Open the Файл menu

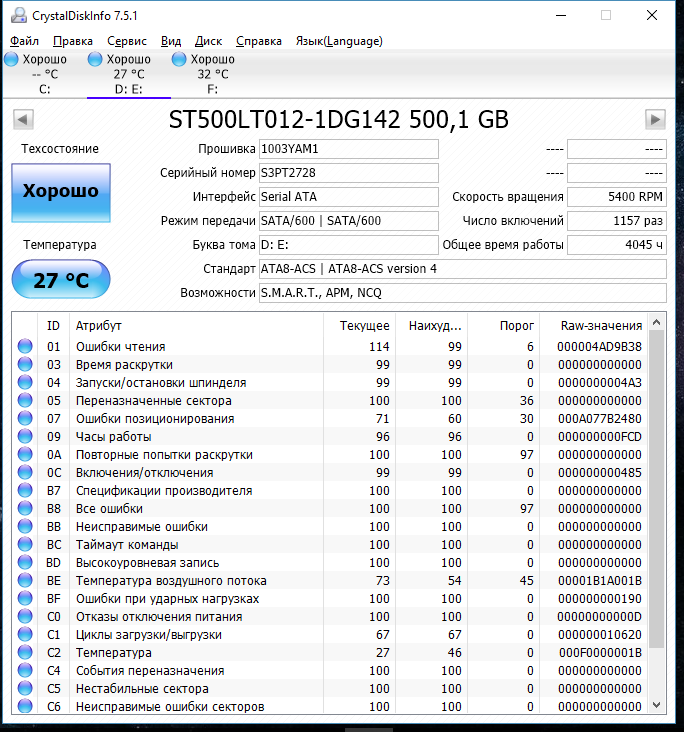point(24,41)
